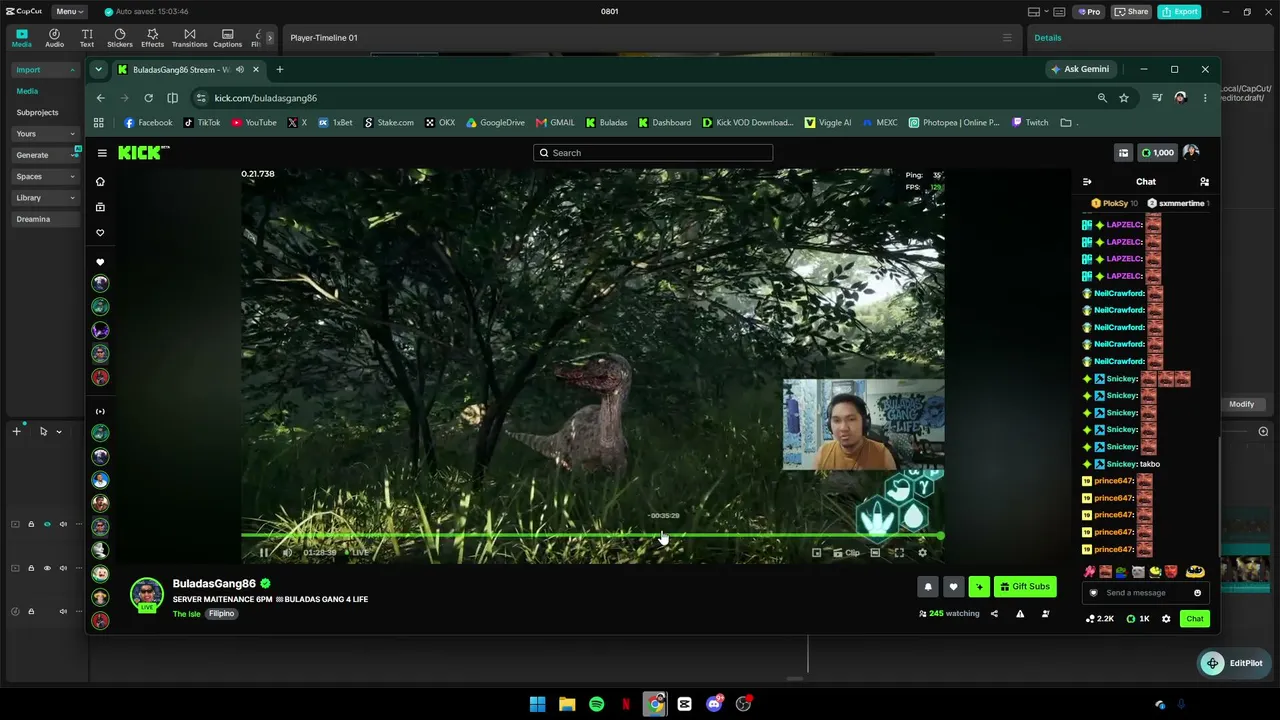The image size is (1280, 720).
Task: Seek on the green stream progress bar
Action: [x=591, y=536]
